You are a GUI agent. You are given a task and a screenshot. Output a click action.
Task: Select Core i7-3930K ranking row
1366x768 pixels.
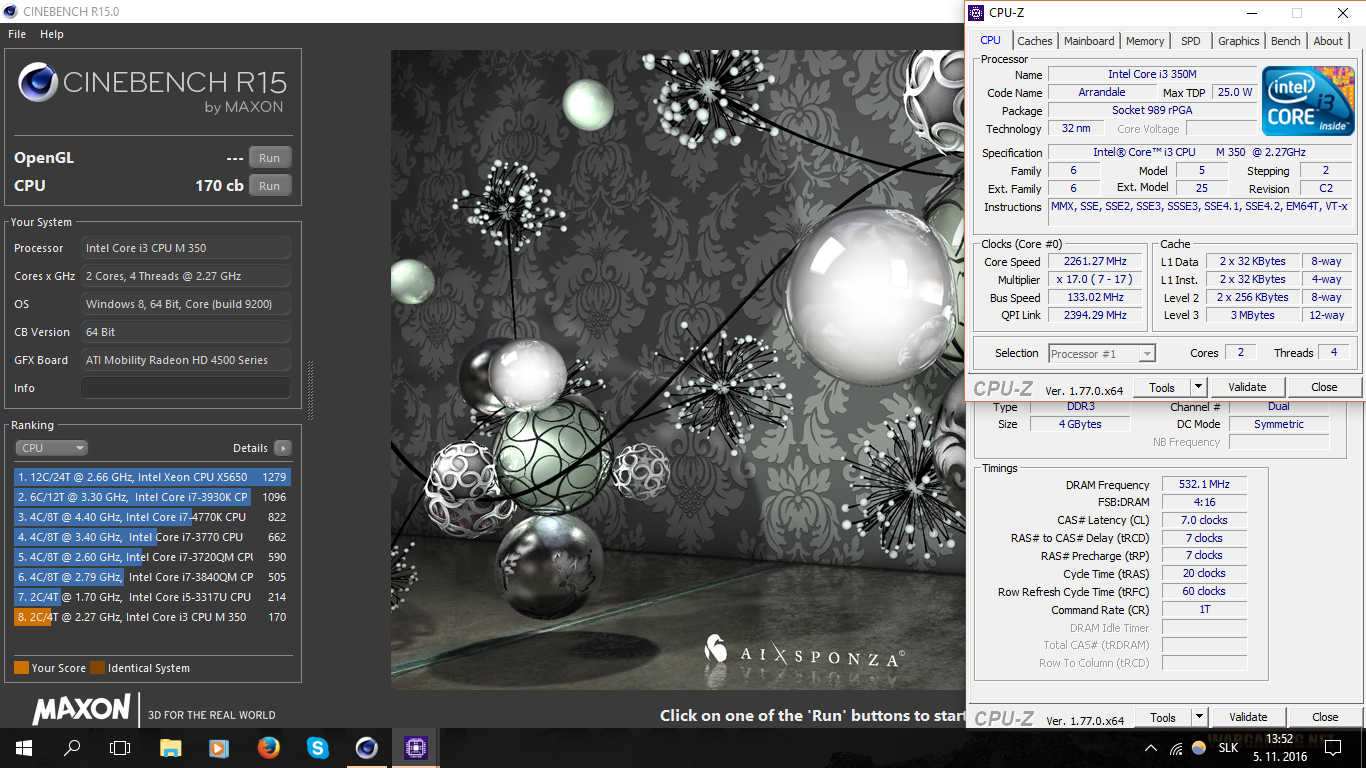coord(152,497)
